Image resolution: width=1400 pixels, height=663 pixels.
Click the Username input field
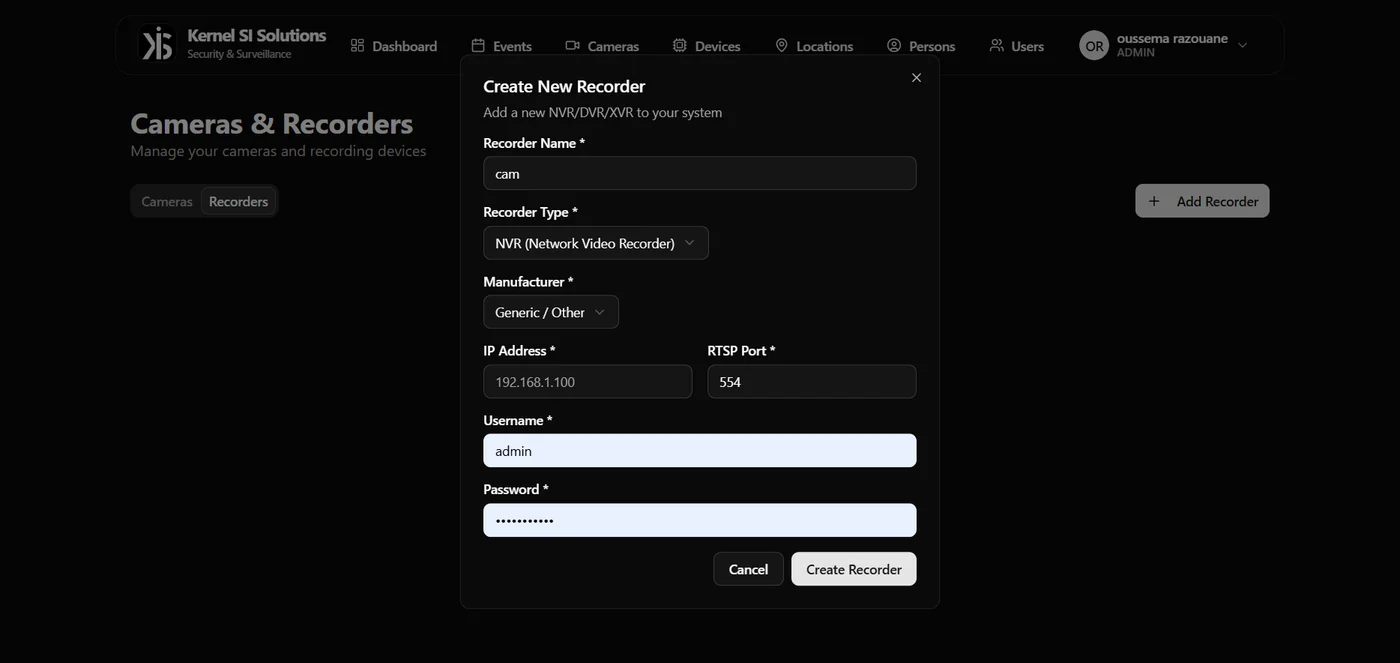(700, 451)
